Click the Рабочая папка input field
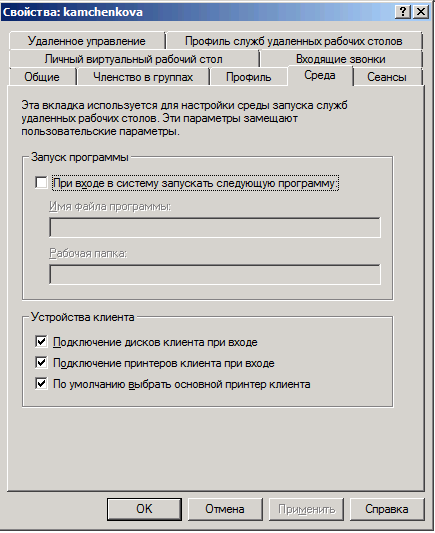 215,274
